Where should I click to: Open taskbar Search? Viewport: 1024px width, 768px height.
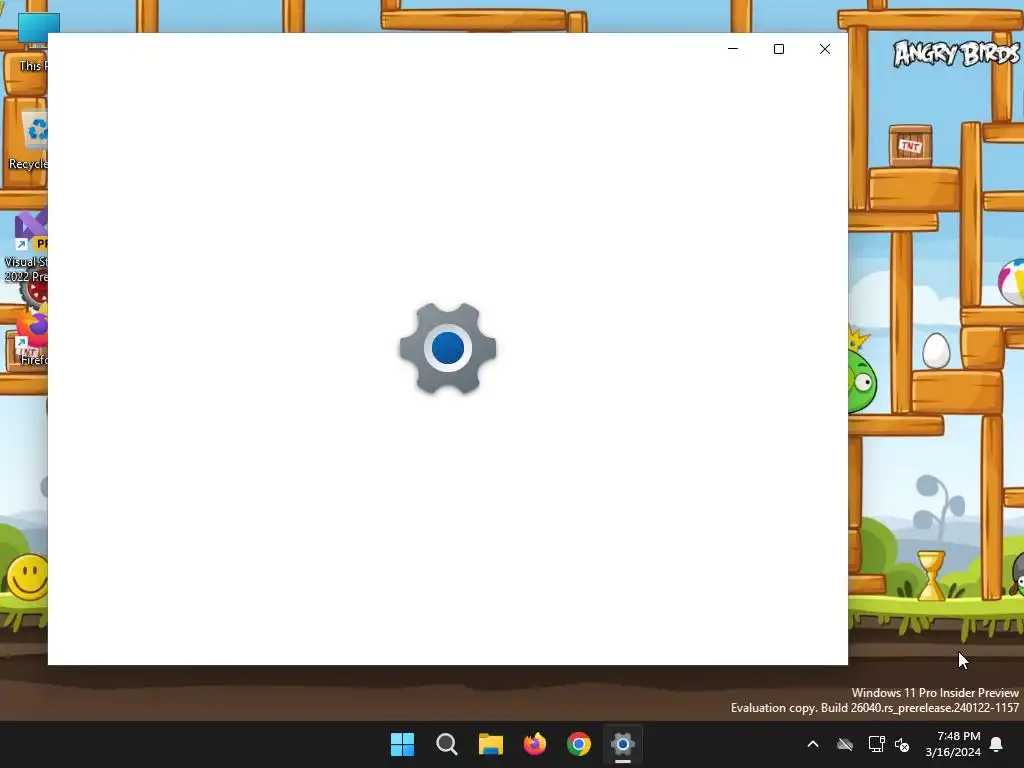tap(447, 744)
